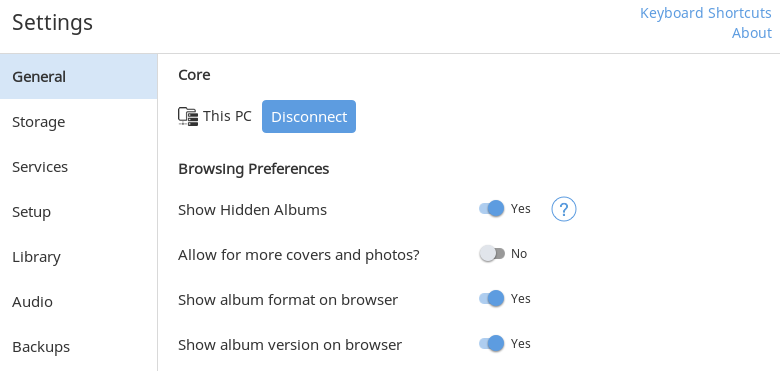The image size is (780, 371).
Task: Turn off Show Hidden Albums toggle
Action: 492,208
